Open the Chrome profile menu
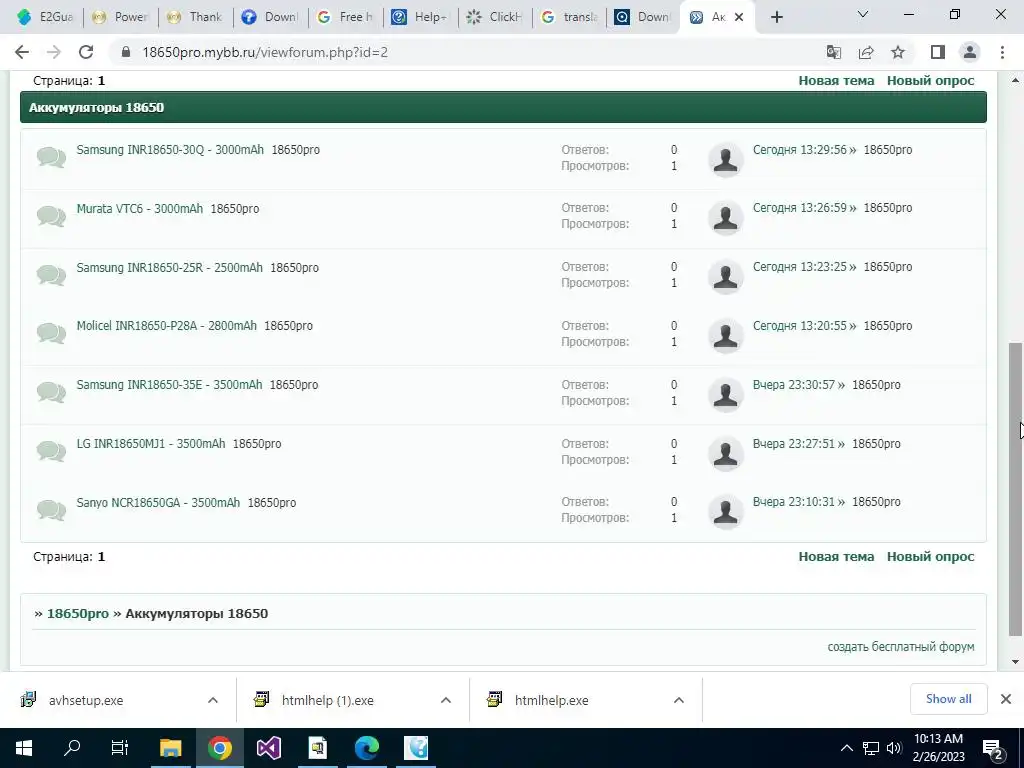 click(970, 52)
